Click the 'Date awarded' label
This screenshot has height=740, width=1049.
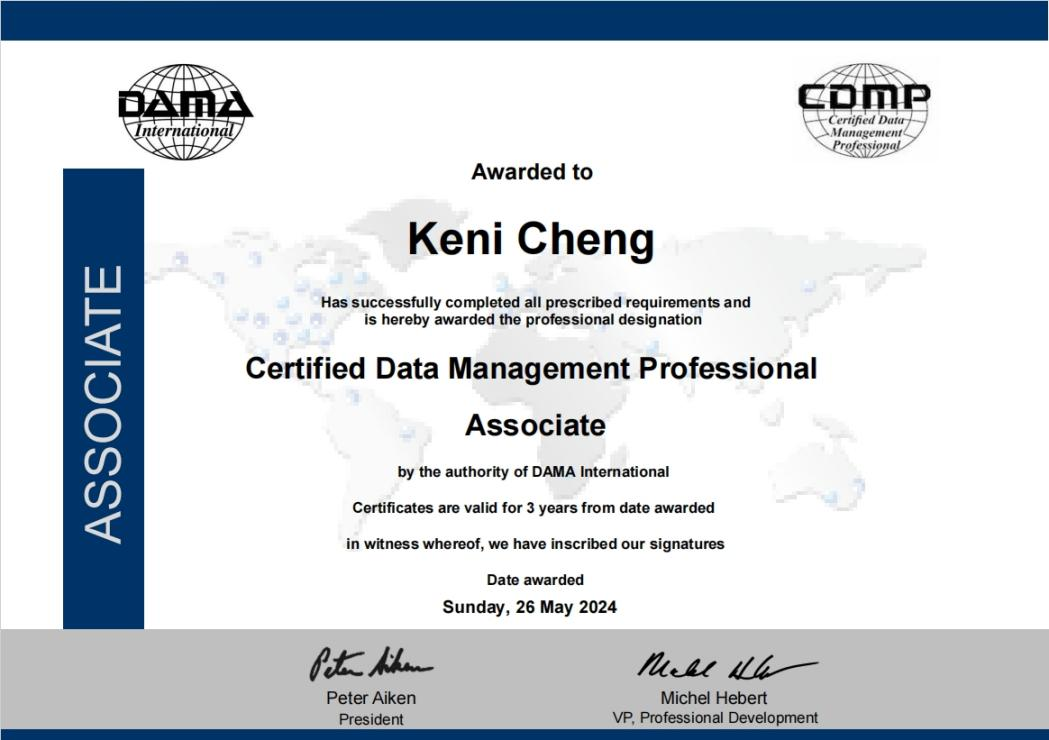click(x=535, y=580)
